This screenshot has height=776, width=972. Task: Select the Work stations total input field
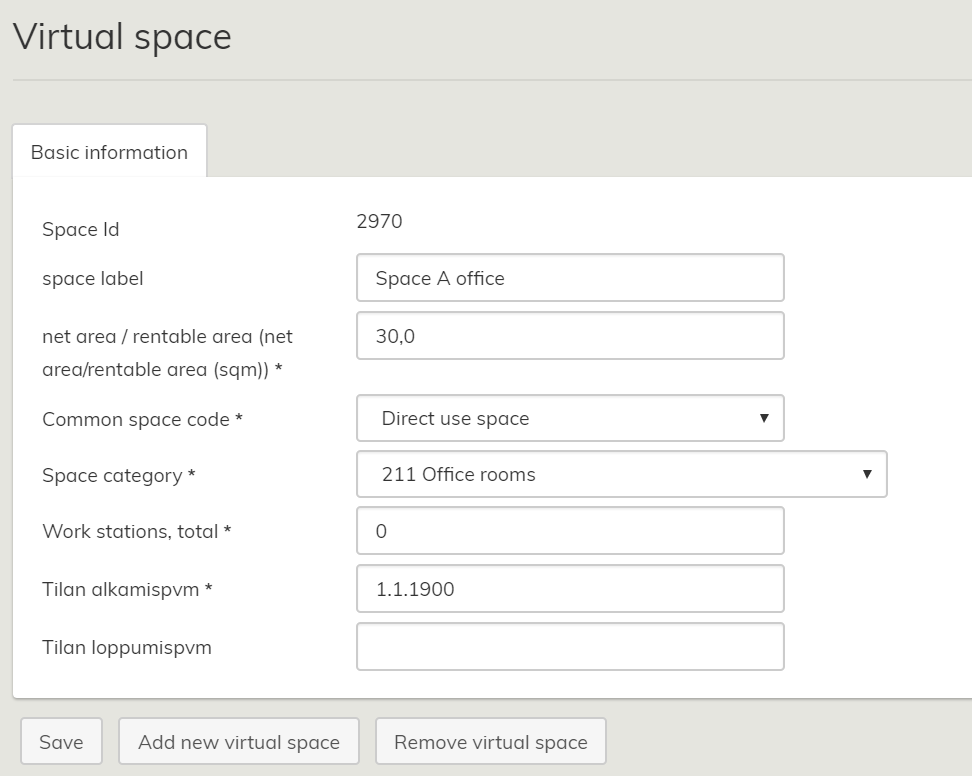point(569,531)
